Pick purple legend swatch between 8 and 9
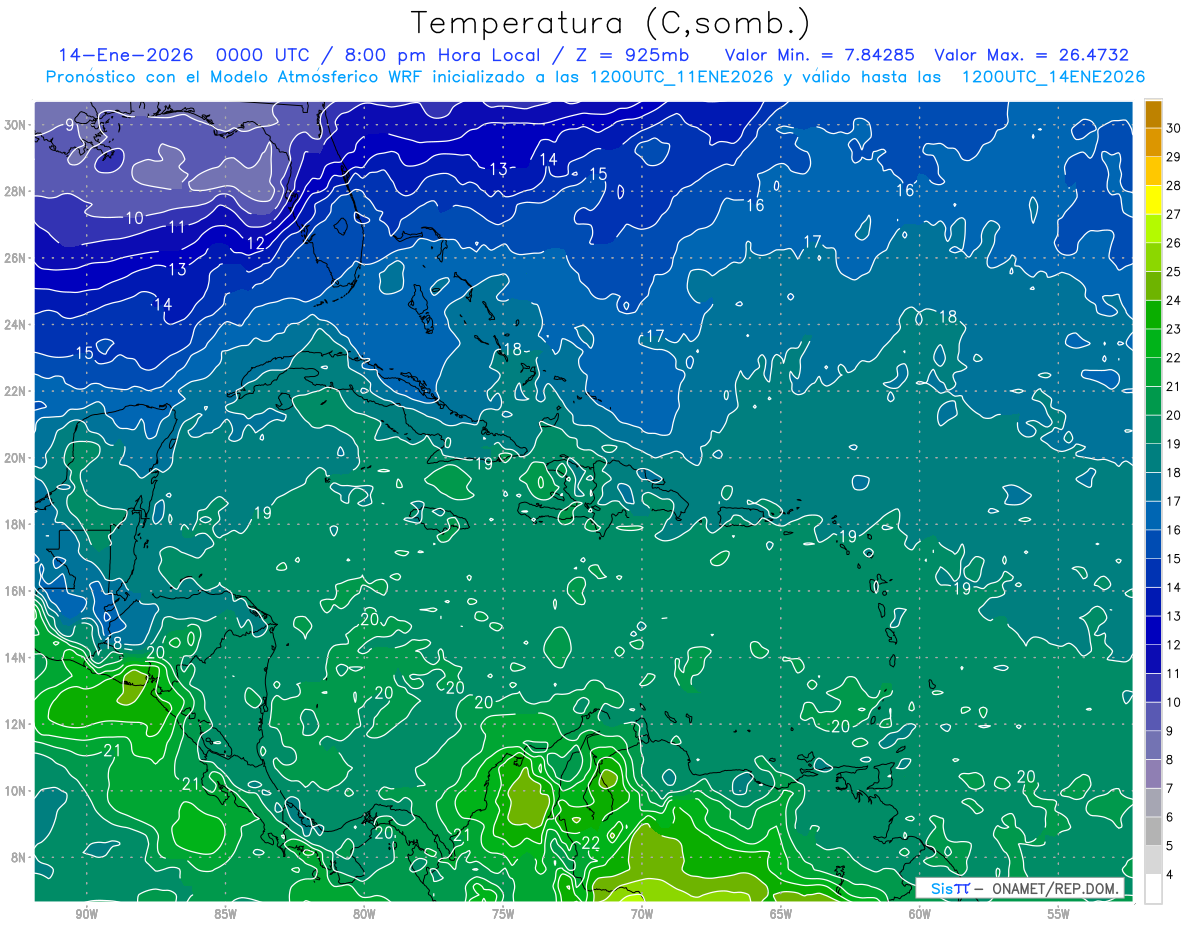This screenshot has width=1200, height=927. pyautogui.click(x=1153, y=746)
